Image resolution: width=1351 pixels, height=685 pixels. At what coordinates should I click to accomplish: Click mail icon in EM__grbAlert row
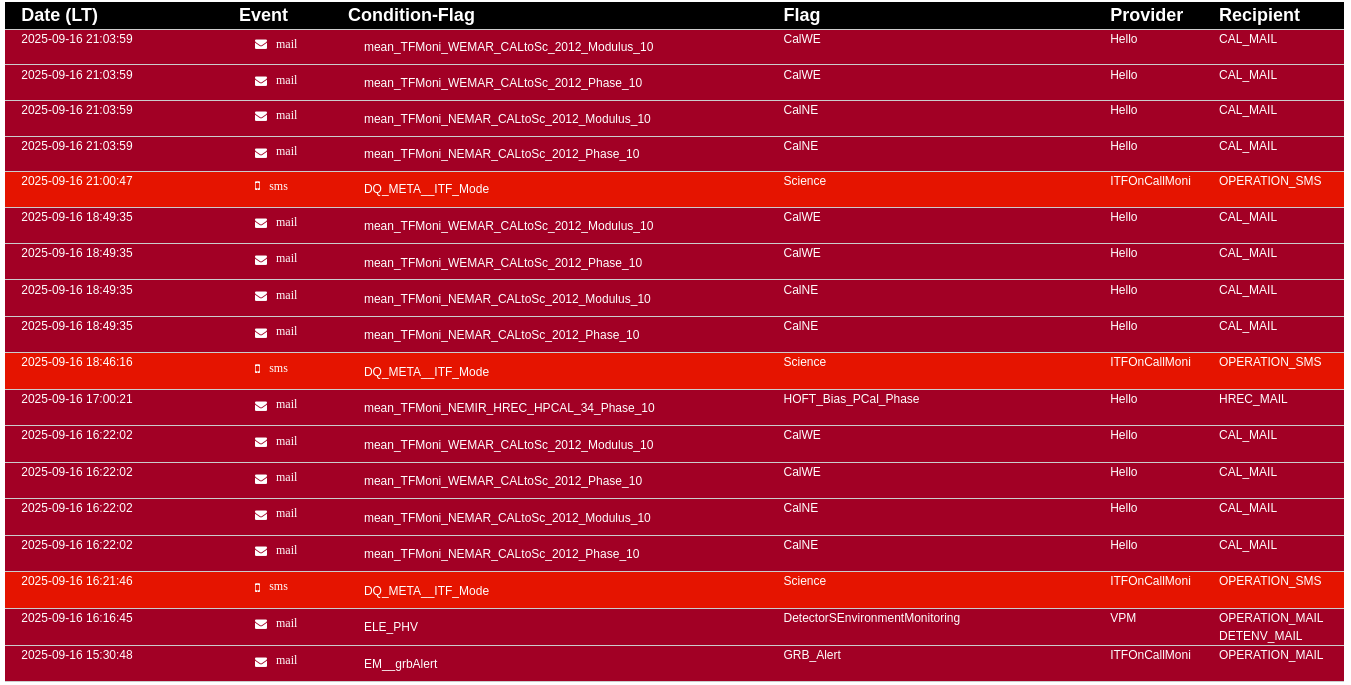[x=261, y=662]
